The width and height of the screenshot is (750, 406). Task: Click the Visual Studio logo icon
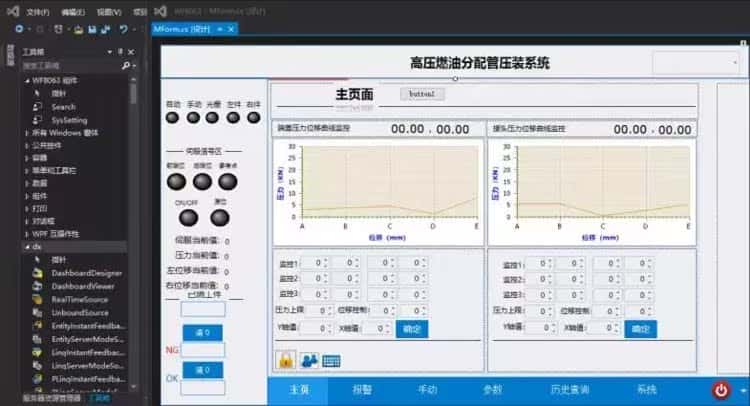12,11
